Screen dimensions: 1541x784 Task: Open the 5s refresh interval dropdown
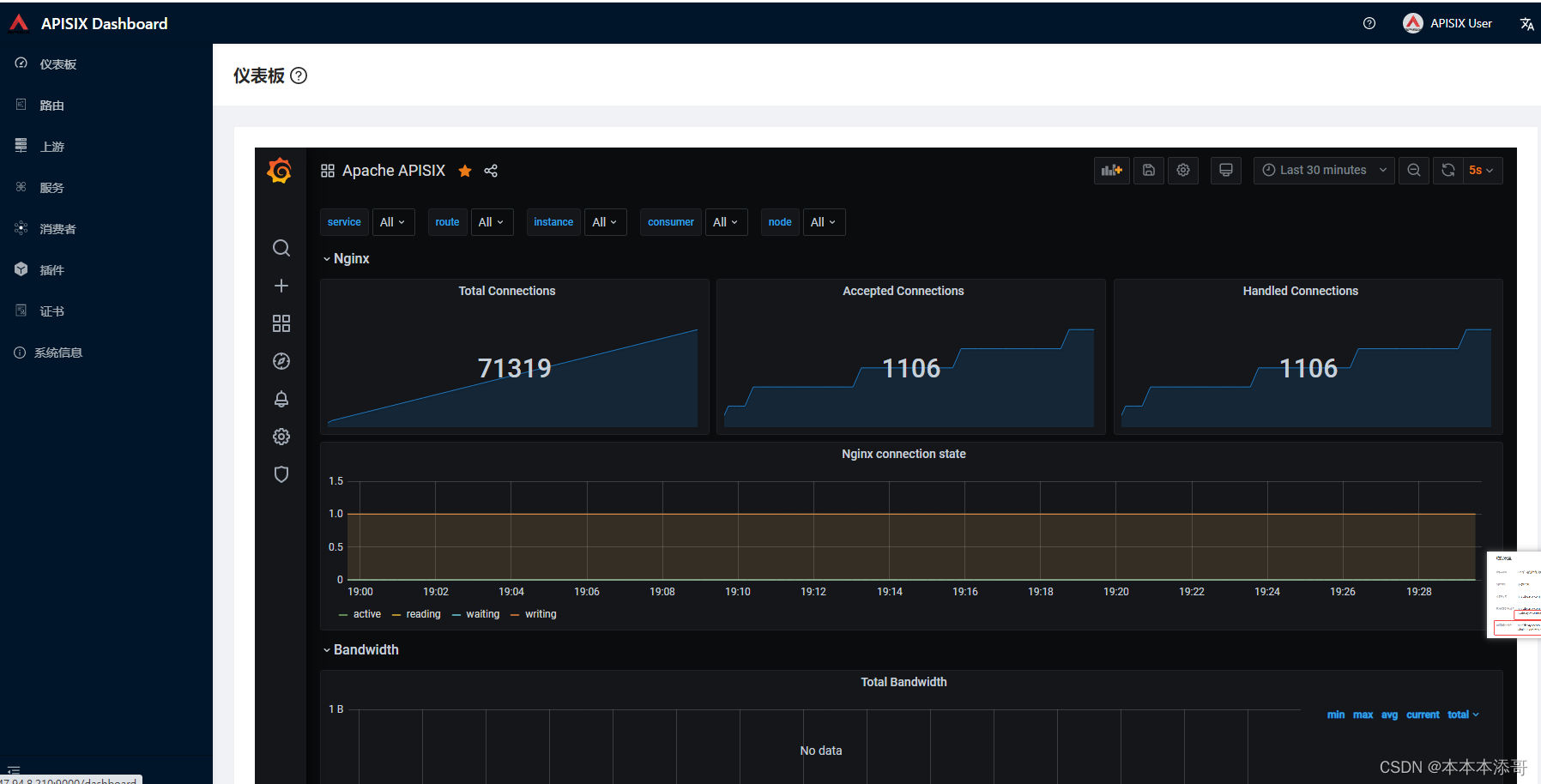coord(1482,170)
